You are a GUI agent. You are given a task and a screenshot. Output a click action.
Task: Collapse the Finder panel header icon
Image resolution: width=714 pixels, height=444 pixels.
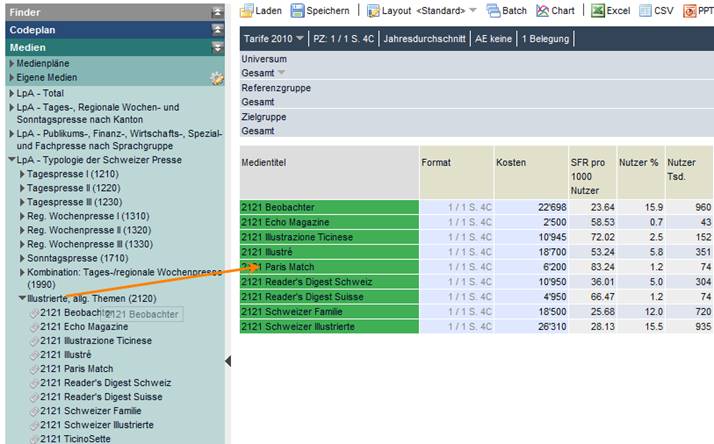[x=217, y=13]
